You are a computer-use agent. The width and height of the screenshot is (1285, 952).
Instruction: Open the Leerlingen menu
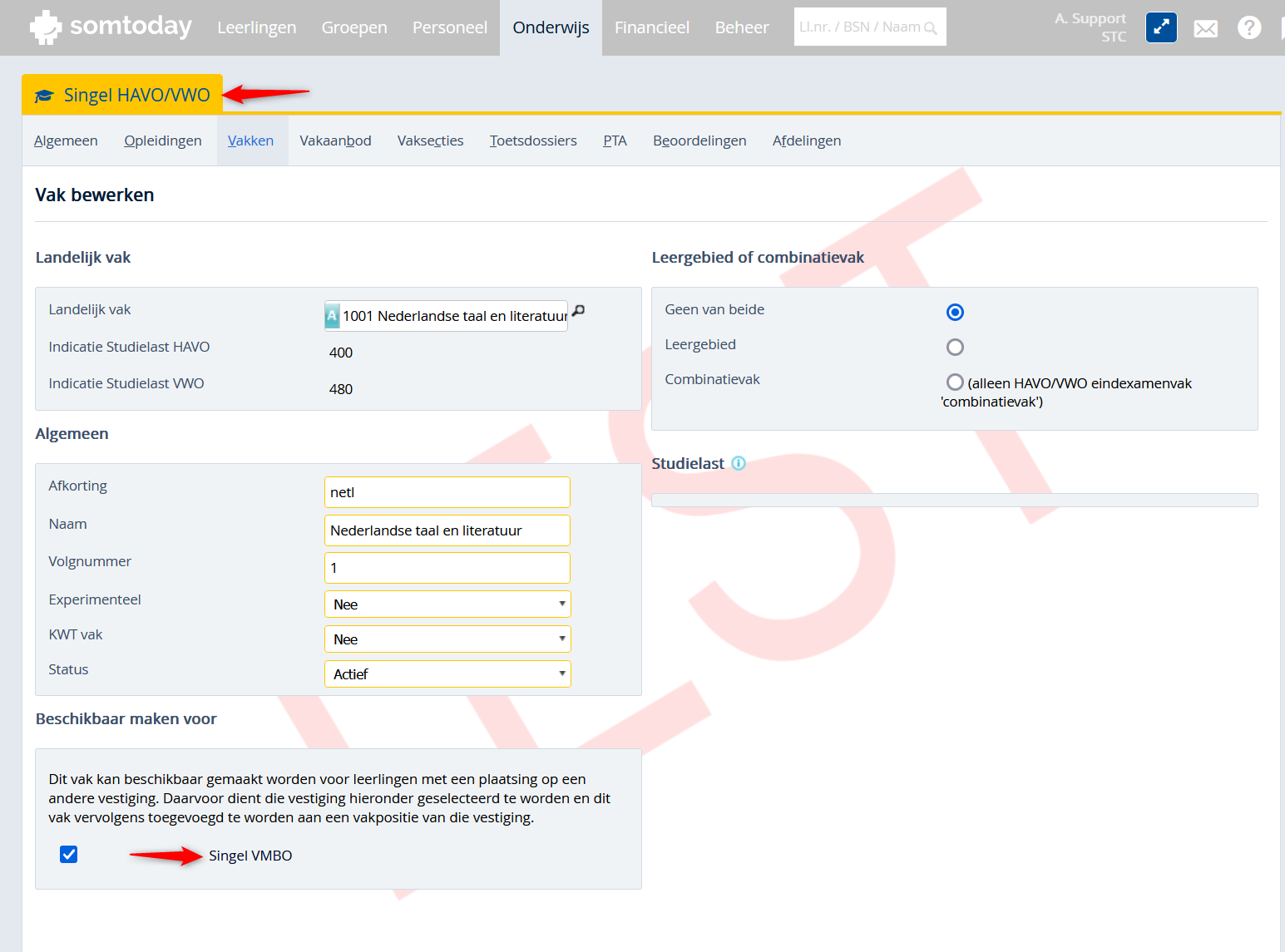[x=257, y=27]
